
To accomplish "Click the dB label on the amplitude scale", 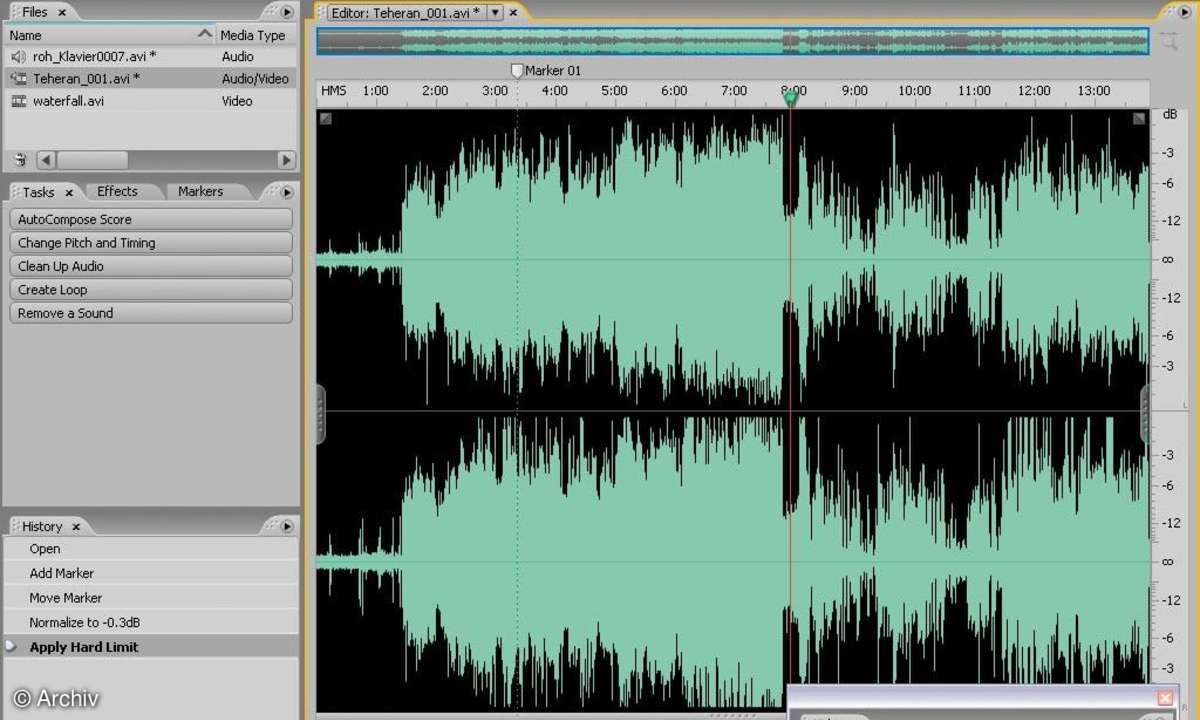I will point(1169,115).
